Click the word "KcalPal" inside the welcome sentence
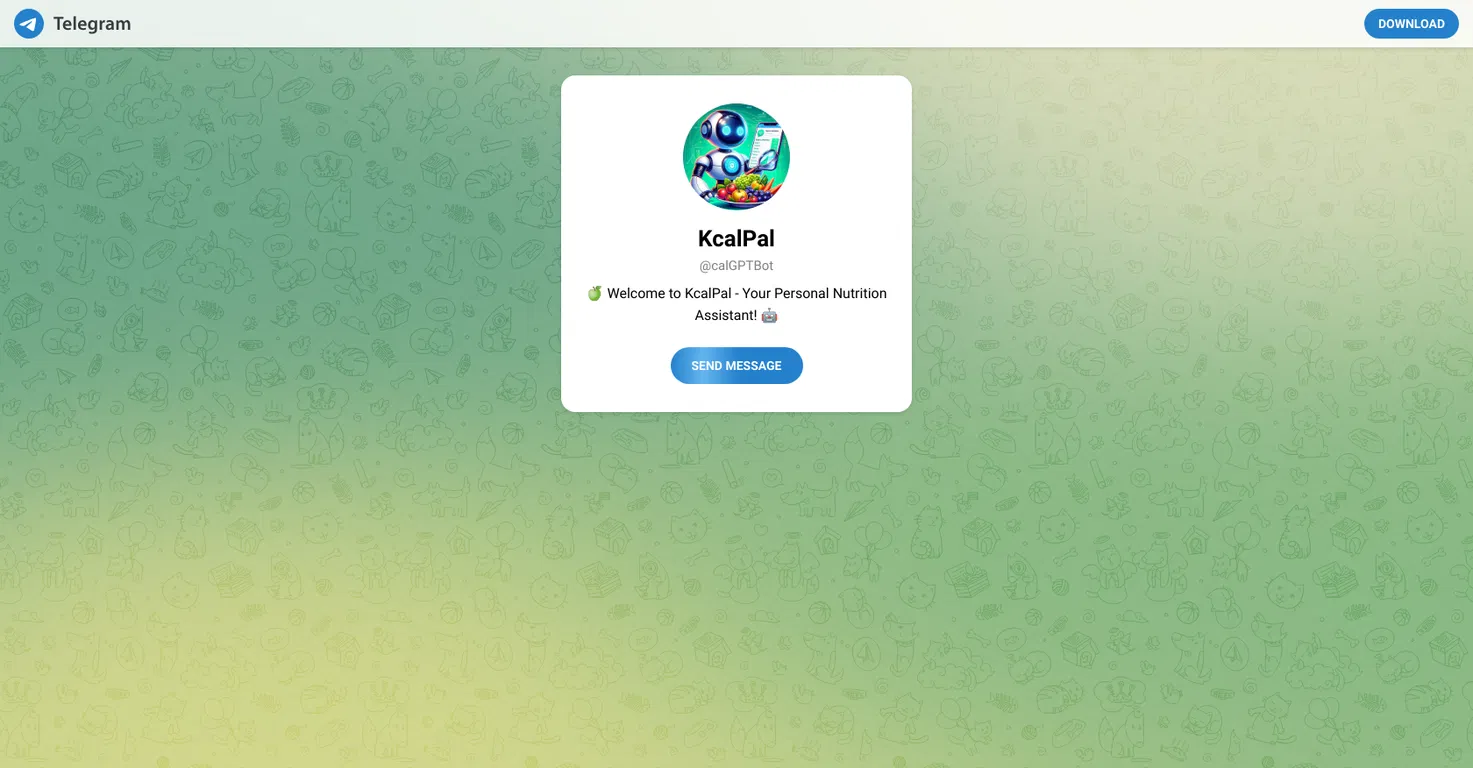 (x=709, y=293)
